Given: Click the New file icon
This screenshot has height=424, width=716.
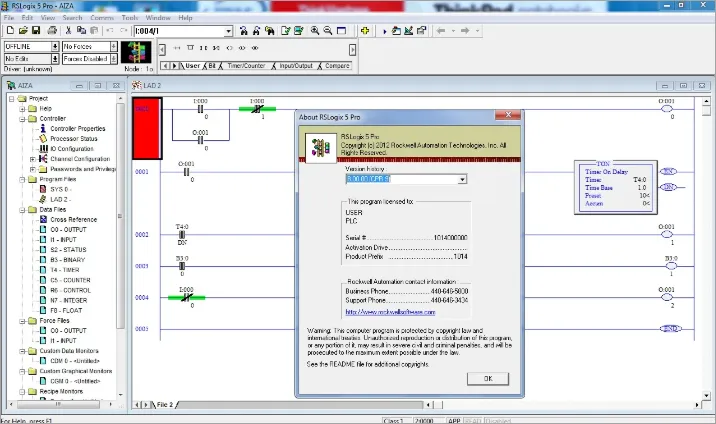Looking at the screenshot, I should [10, 31].
